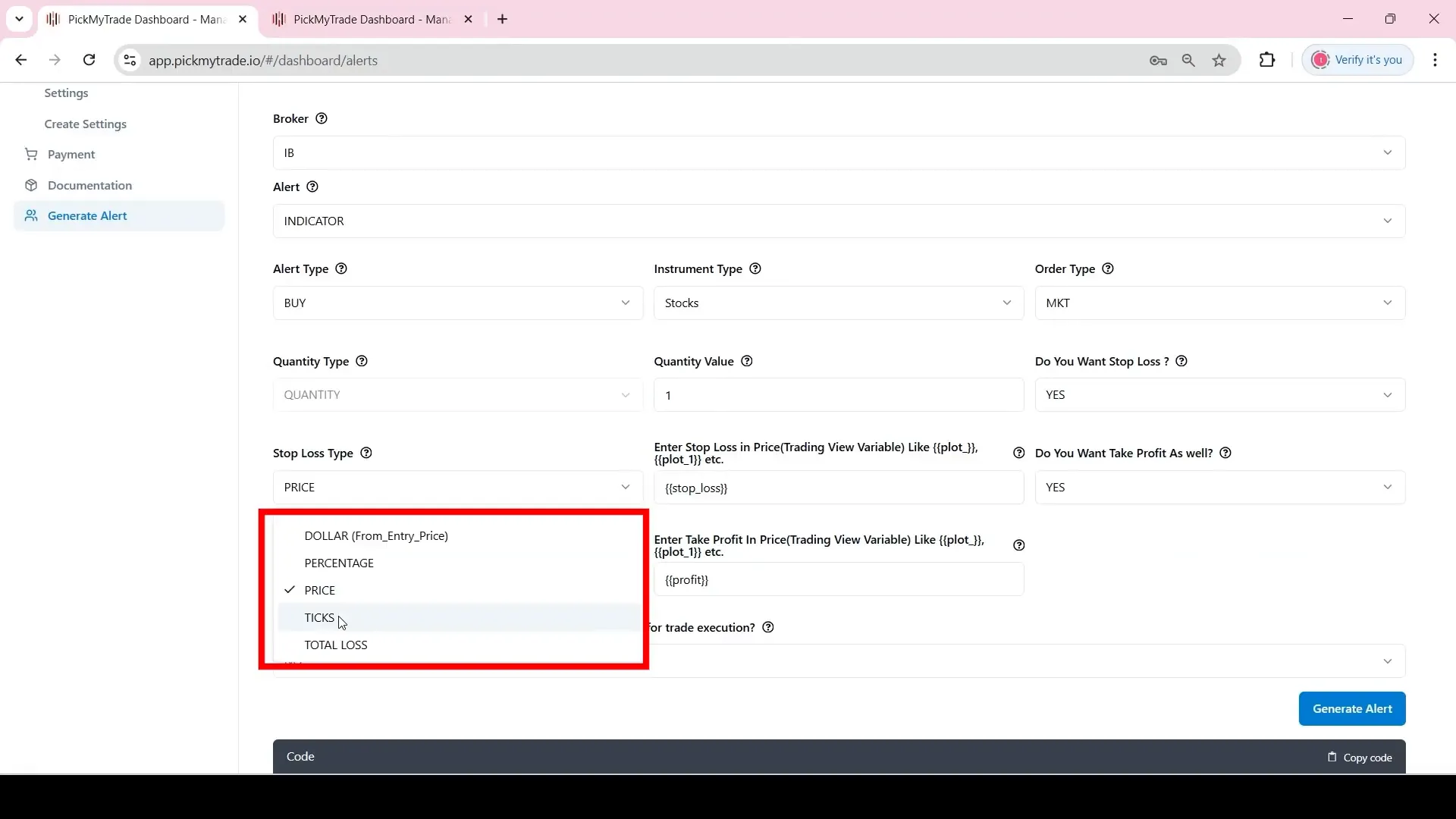Click Order Type help icon
Screen dimensions: 1456x819
[1108, 269]
